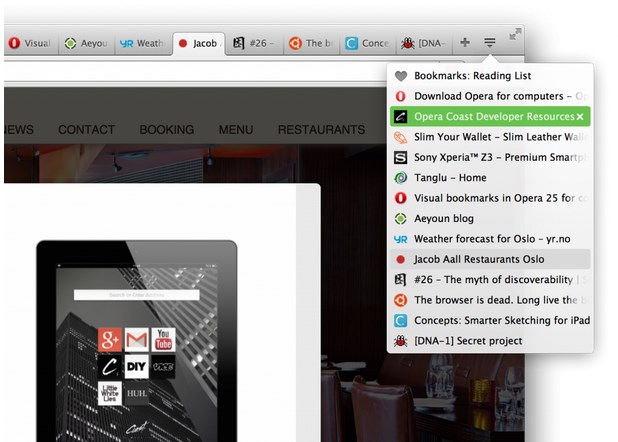Select the YR Weather tab
Viewport: 618px width, 442px height.
[x=143, y=43]
